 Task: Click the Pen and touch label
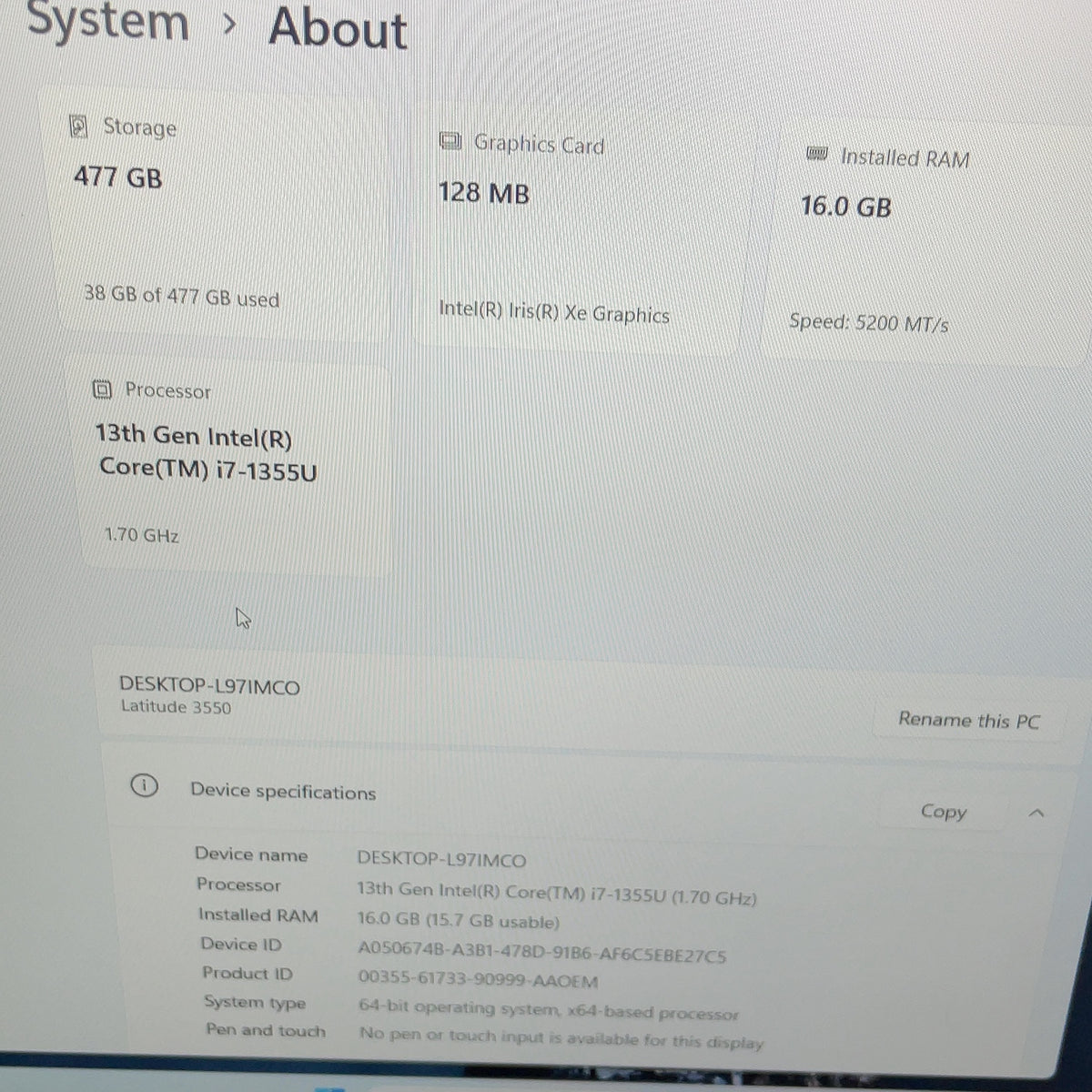tap(265, 1030)
